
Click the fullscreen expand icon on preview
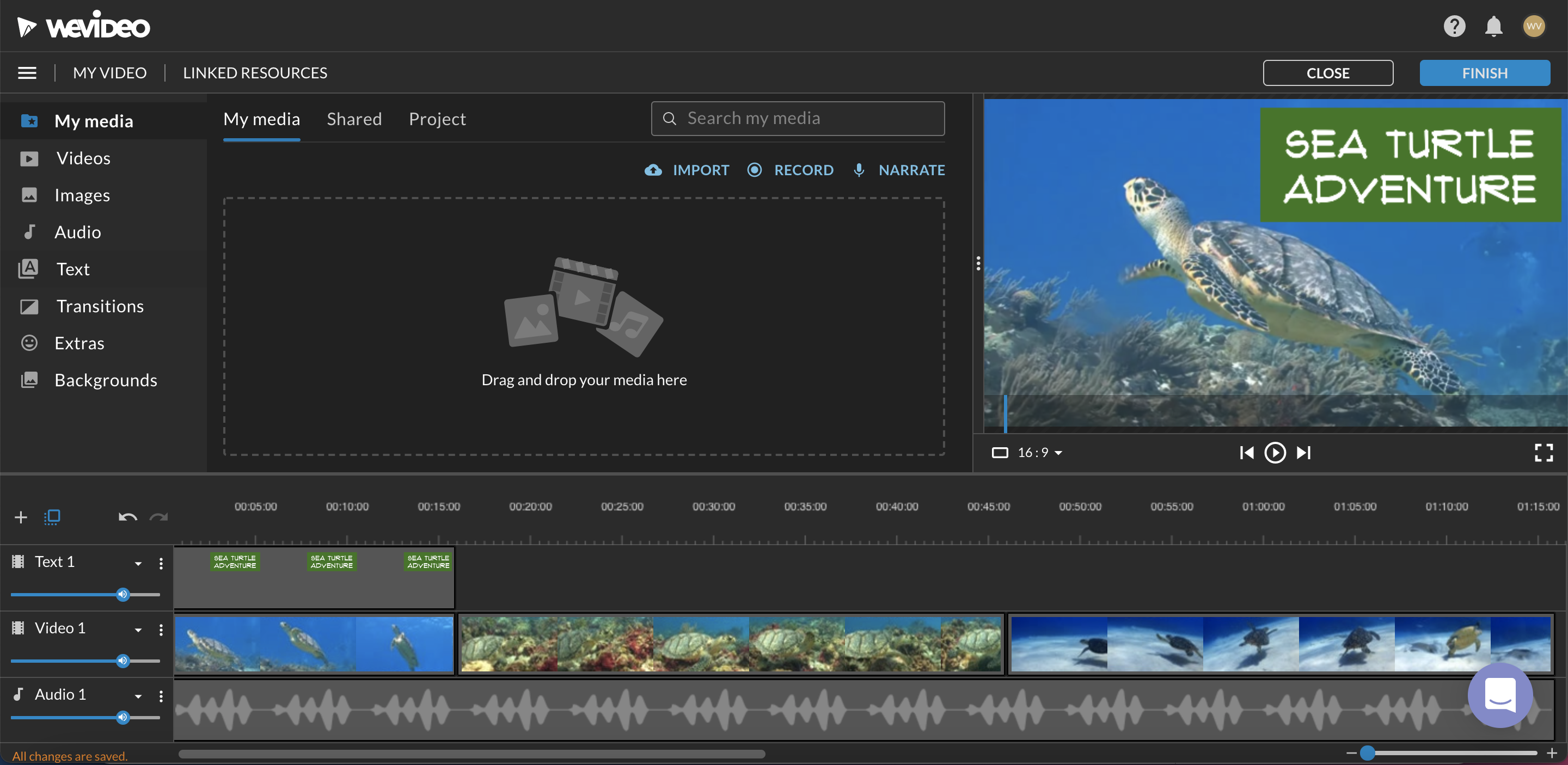(x=1543, y=452)
